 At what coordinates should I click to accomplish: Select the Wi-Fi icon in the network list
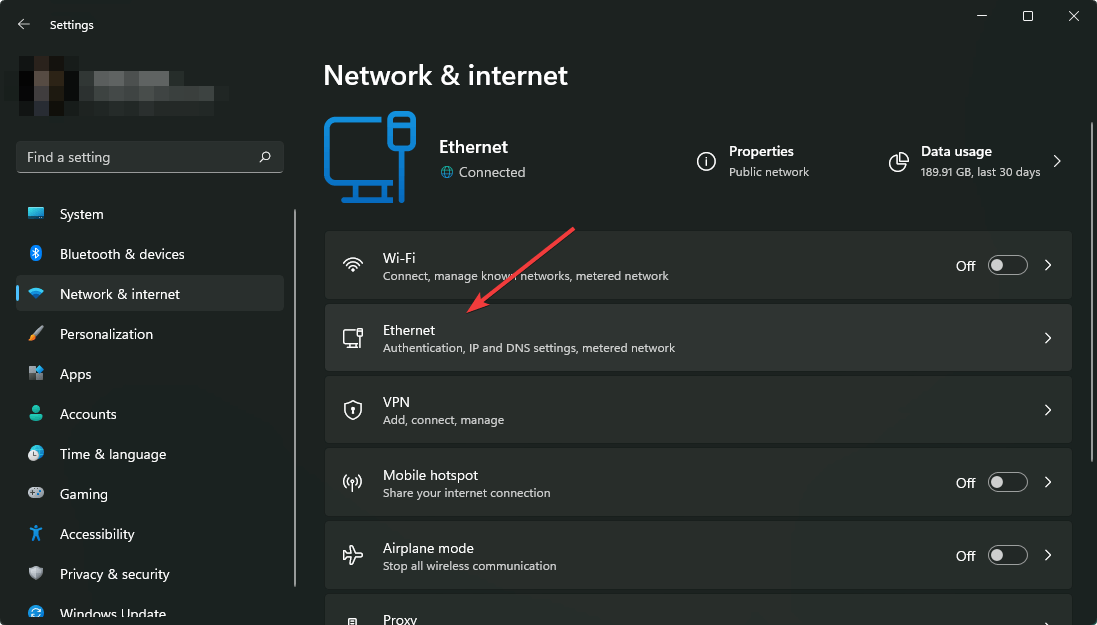point(352,265)
